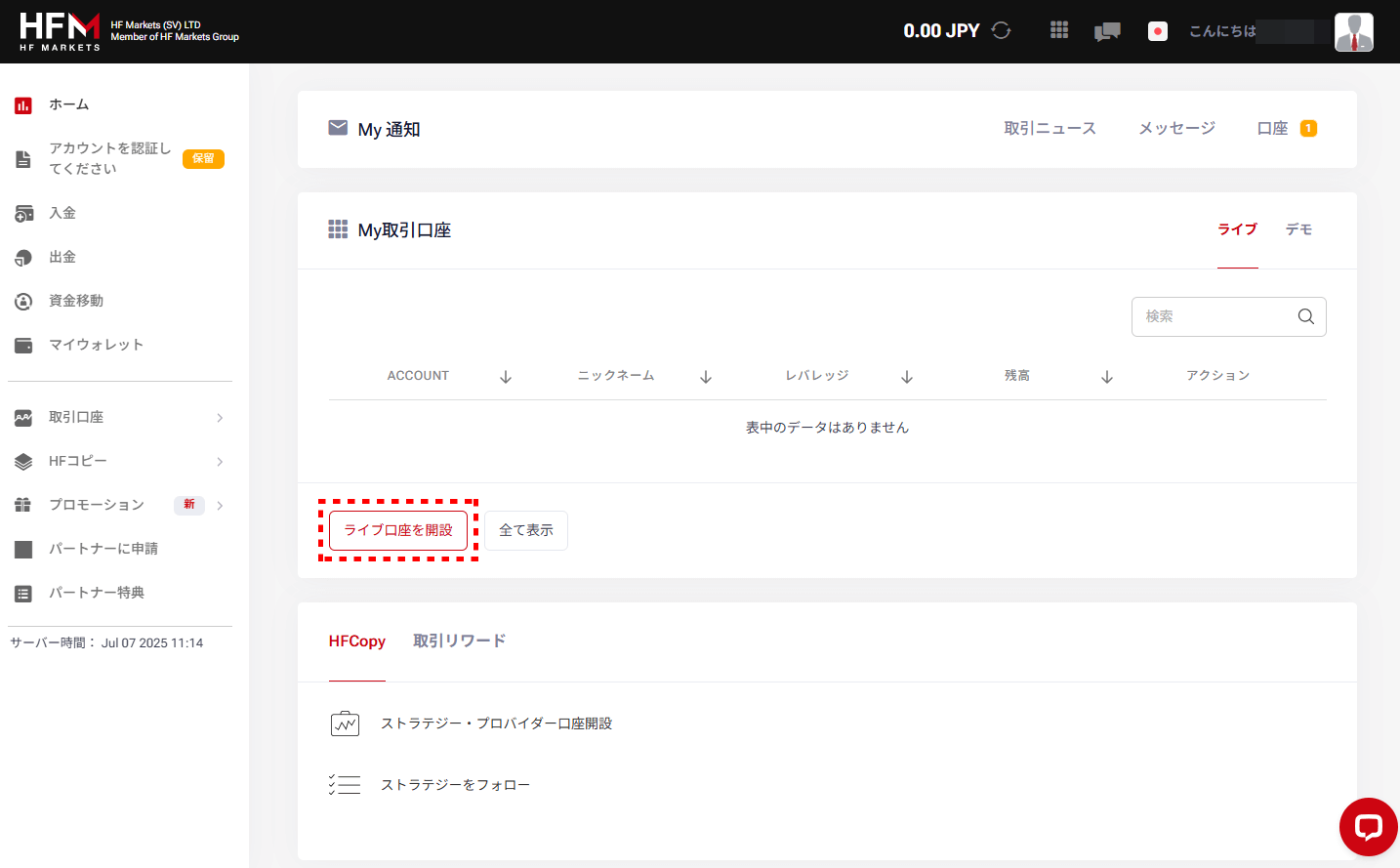Open ストラテジー・プロバイダー口座開設 link

pos(497,723)
